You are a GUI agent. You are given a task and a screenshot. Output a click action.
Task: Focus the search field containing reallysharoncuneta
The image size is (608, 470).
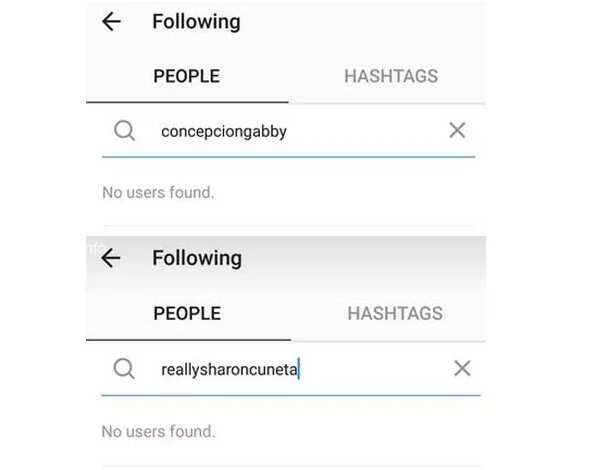[x=291, y=369]
